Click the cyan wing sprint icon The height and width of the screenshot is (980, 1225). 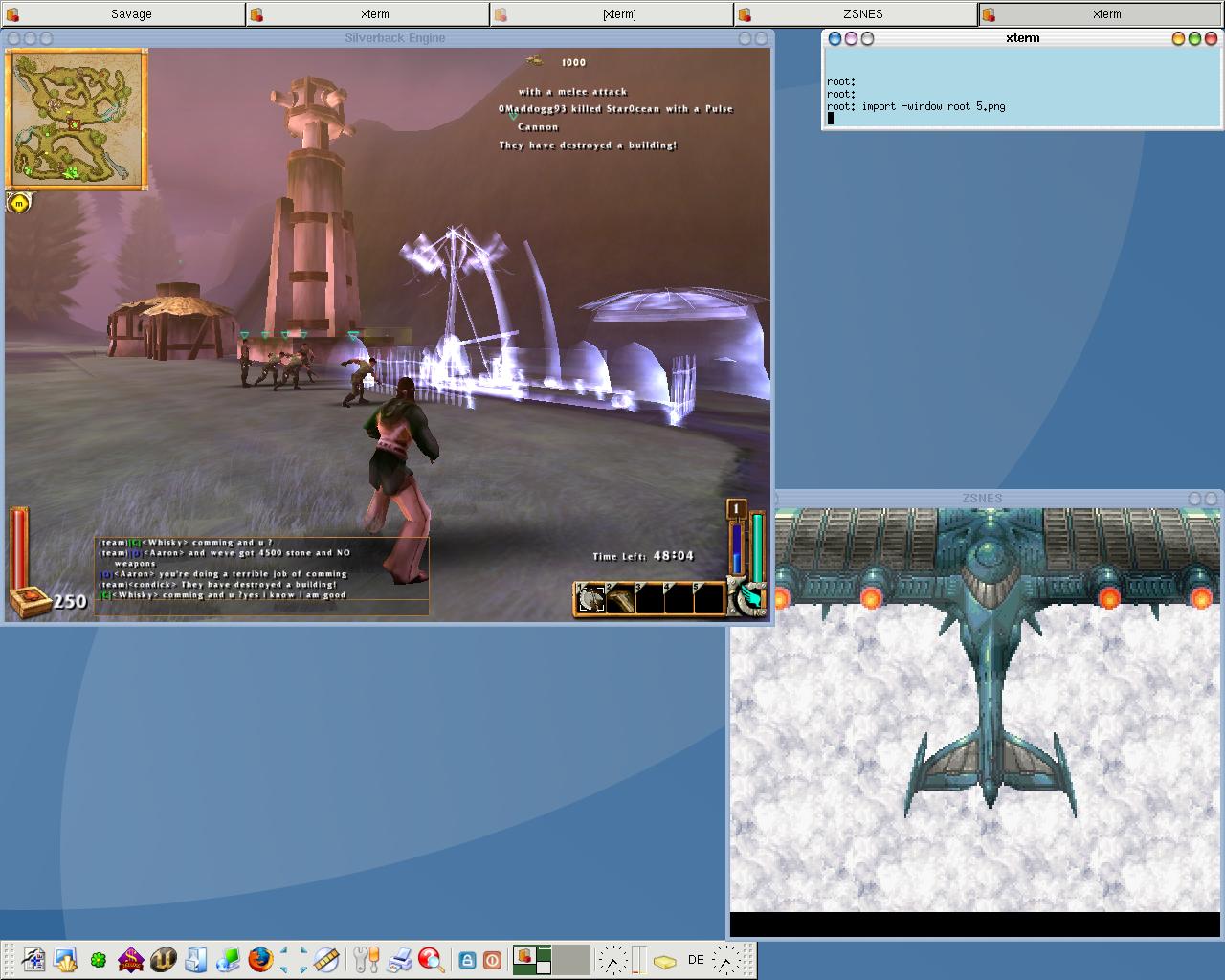(751, 597)
